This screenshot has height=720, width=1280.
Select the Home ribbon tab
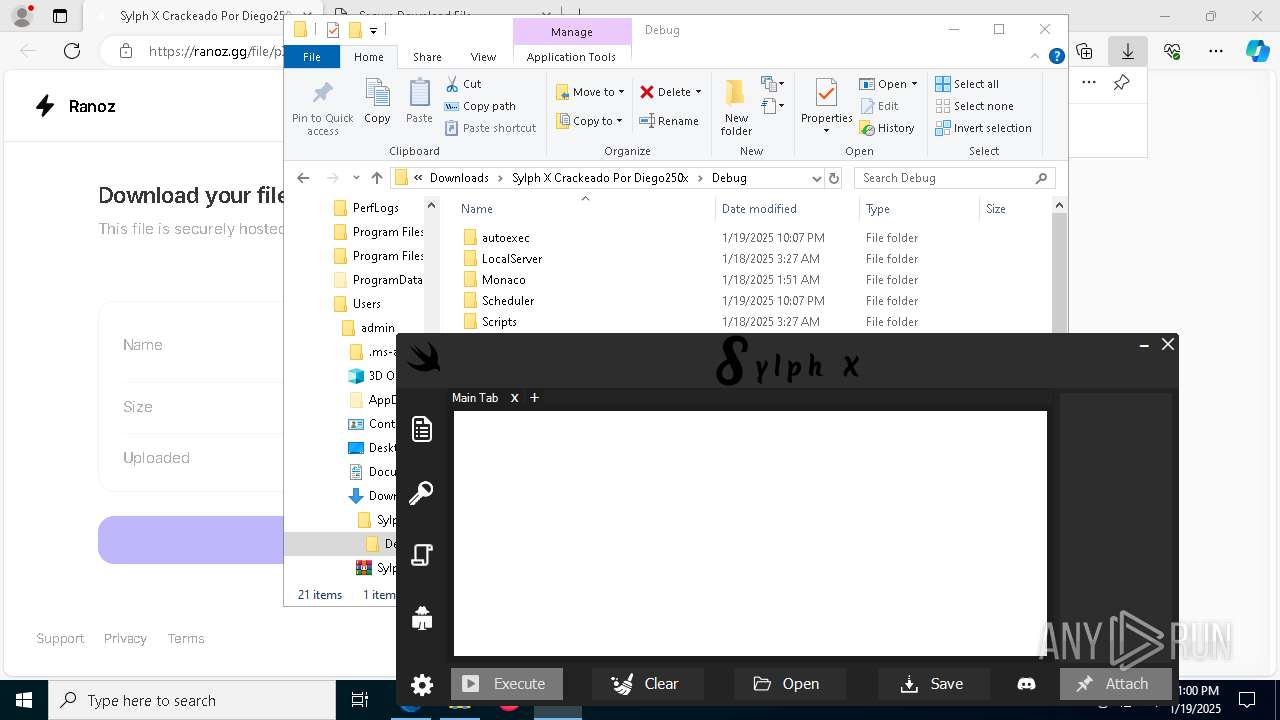[x=369, y=57]
